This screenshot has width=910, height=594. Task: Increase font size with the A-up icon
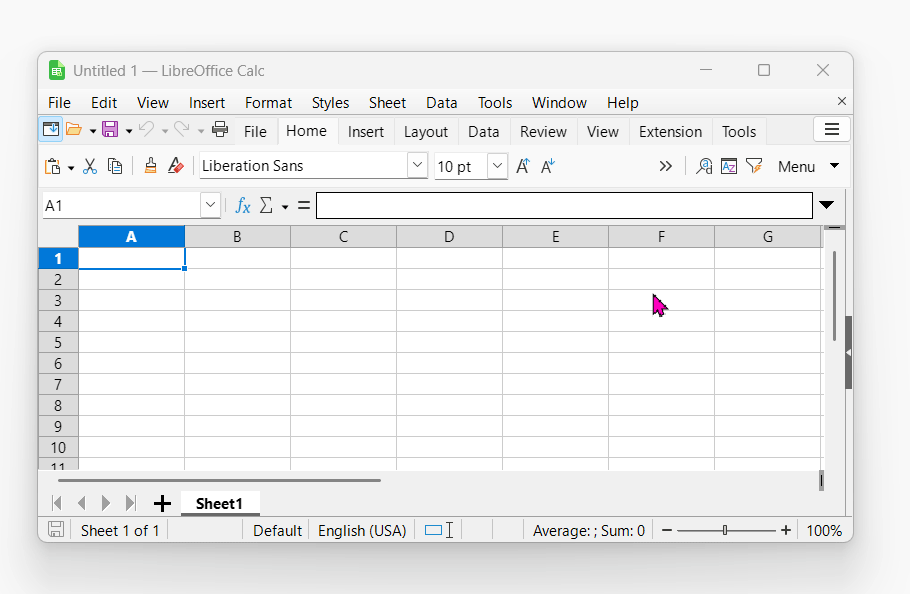pos(523,166)
